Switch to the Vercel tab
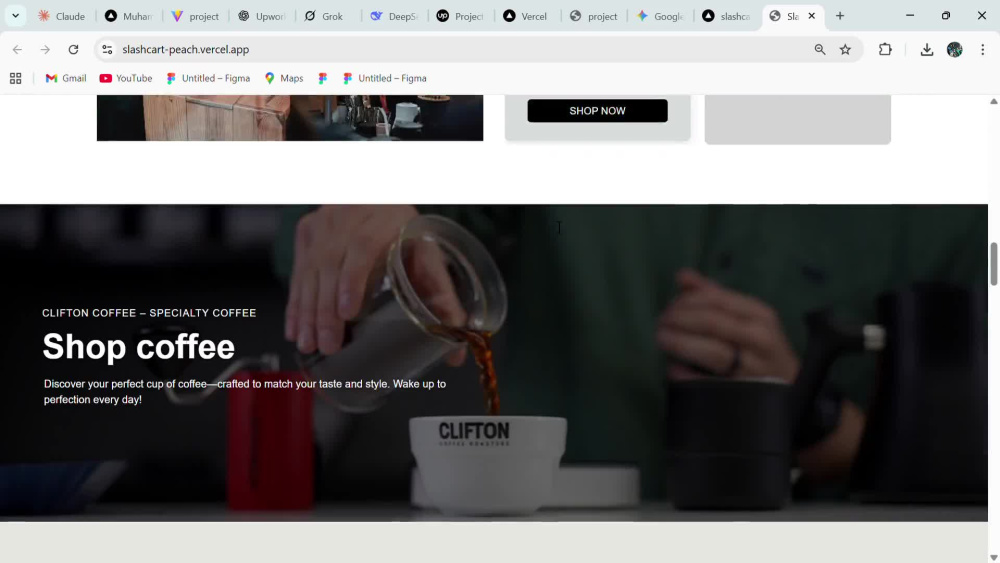Image resolution: width=1000 pixels, height=563 pixels. pos(527,16)
